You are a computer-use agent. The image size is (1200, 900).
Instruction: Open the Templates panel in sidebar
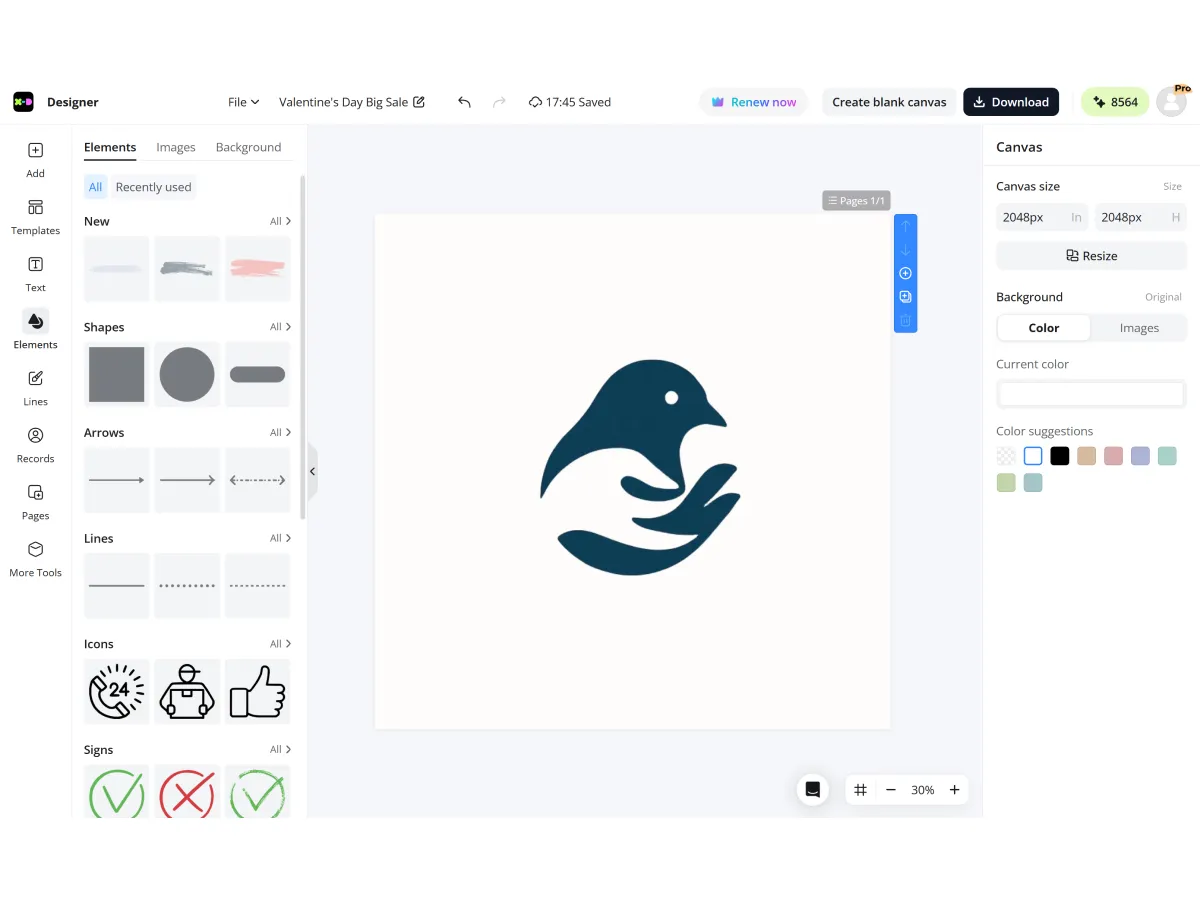35,216
